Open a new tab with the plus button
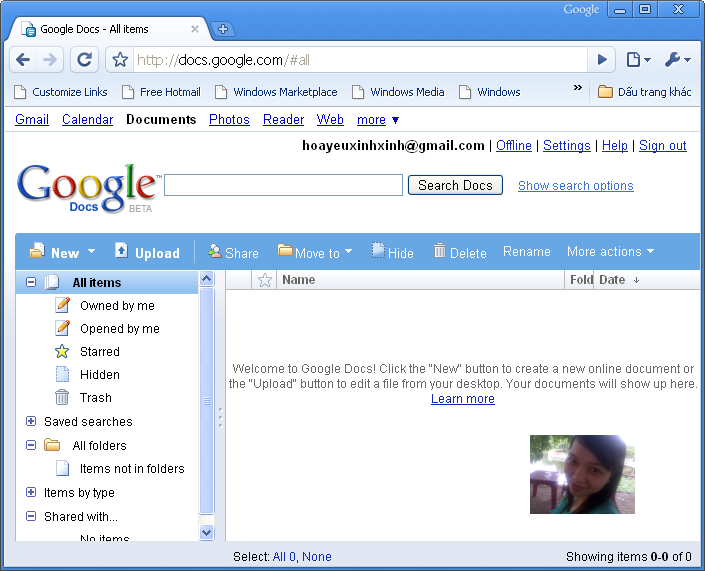This screenshot has height=571, width=705. tap(223, 29)
